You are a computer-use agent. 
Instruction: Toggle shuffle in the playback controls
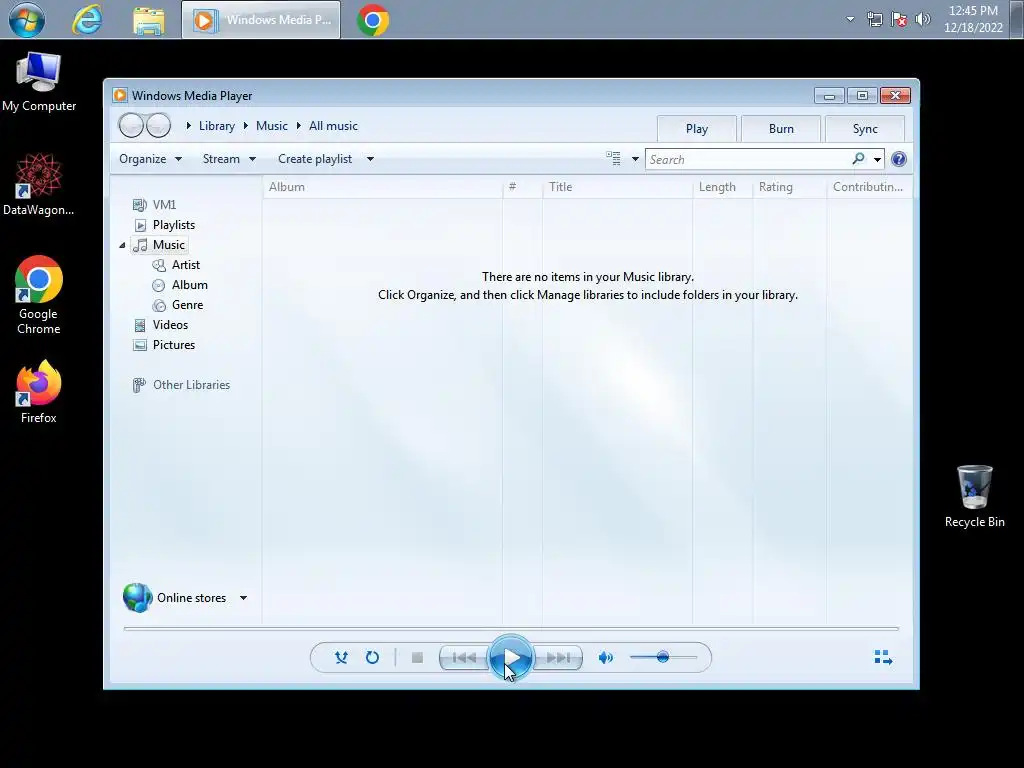[x=341, y=658]
